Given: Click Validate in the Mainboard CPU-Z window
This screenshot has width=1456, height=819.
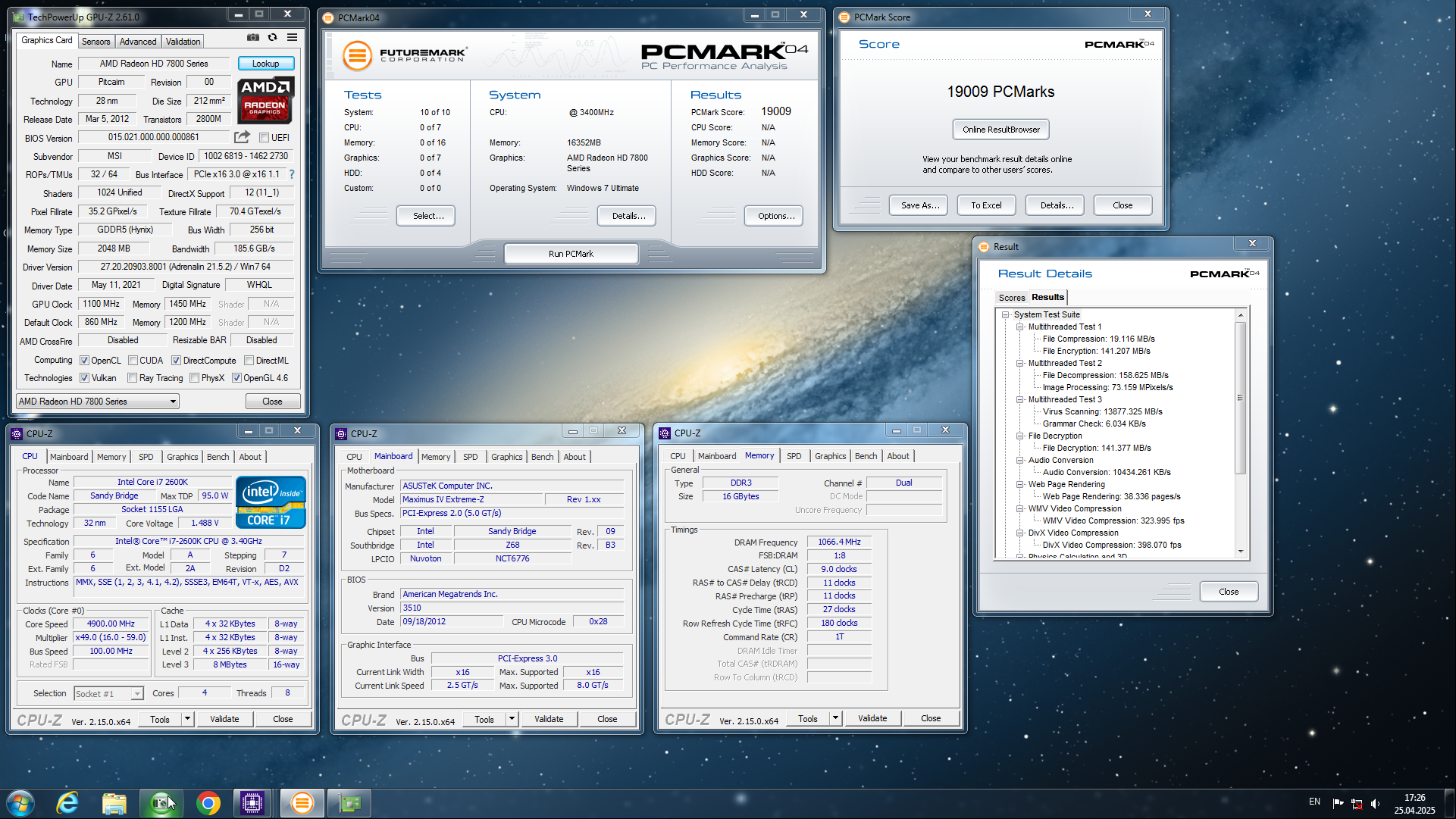Looking at the screenshot, I should pos(549,719).
